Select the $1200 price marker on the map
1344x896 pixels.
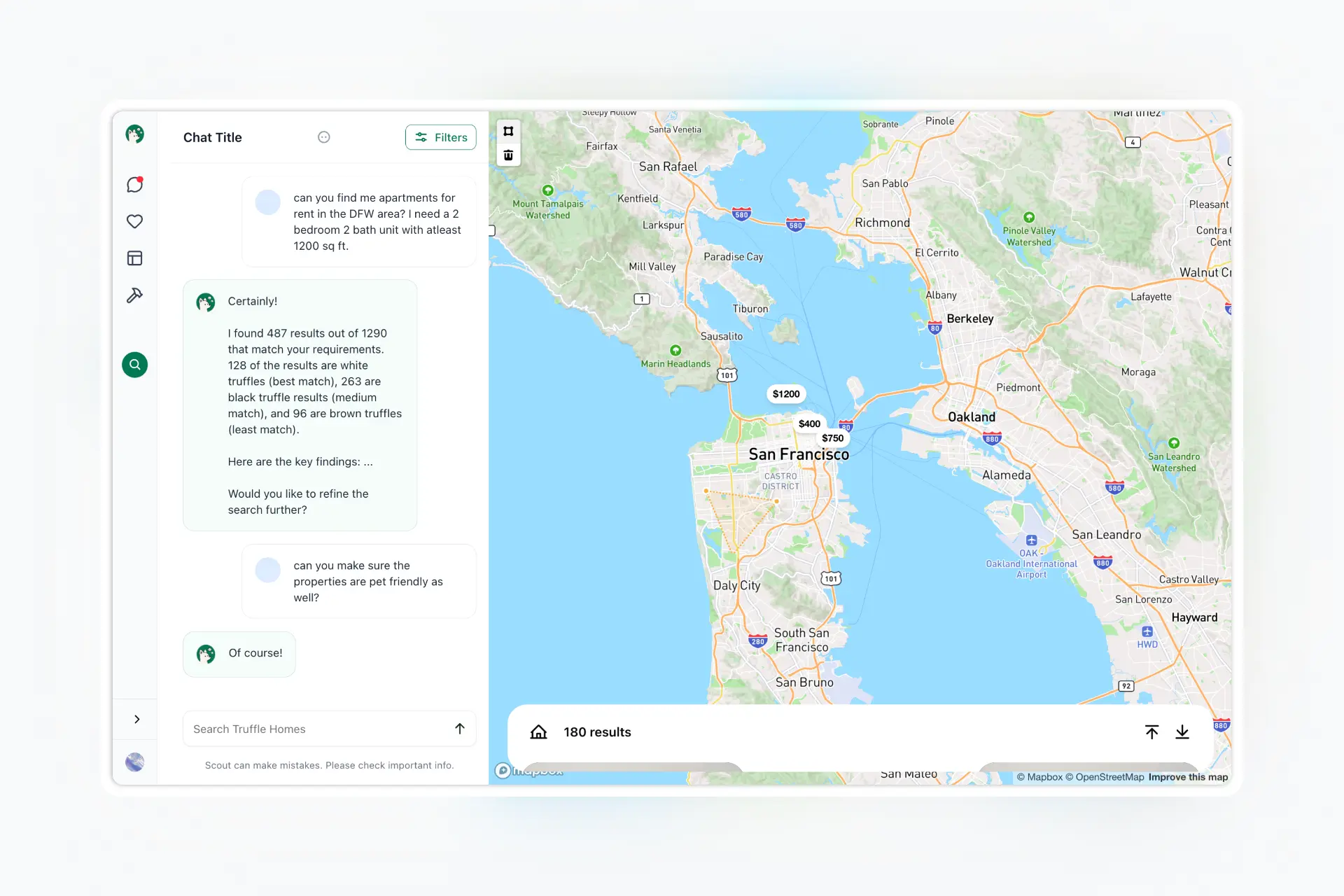pyautogui.click(x=785, y=394)
